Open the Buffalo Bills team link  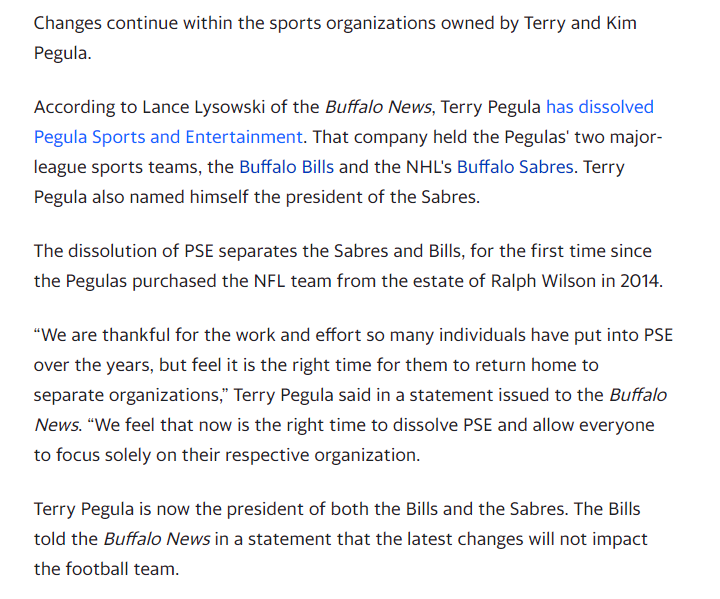click(x=287, y=167)
